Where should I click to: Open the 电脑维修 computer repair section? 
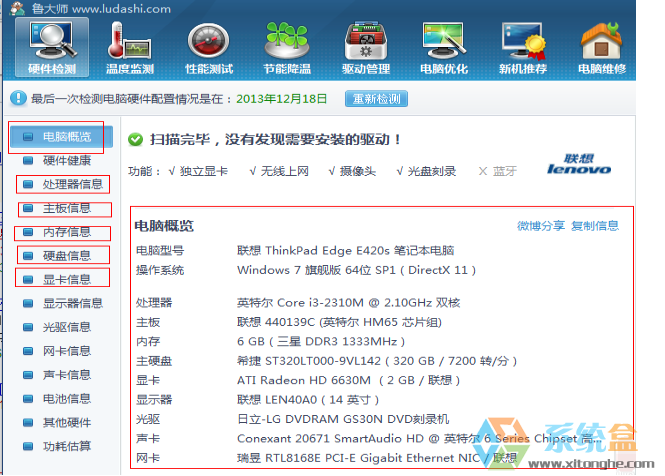[x=602, y=48]
